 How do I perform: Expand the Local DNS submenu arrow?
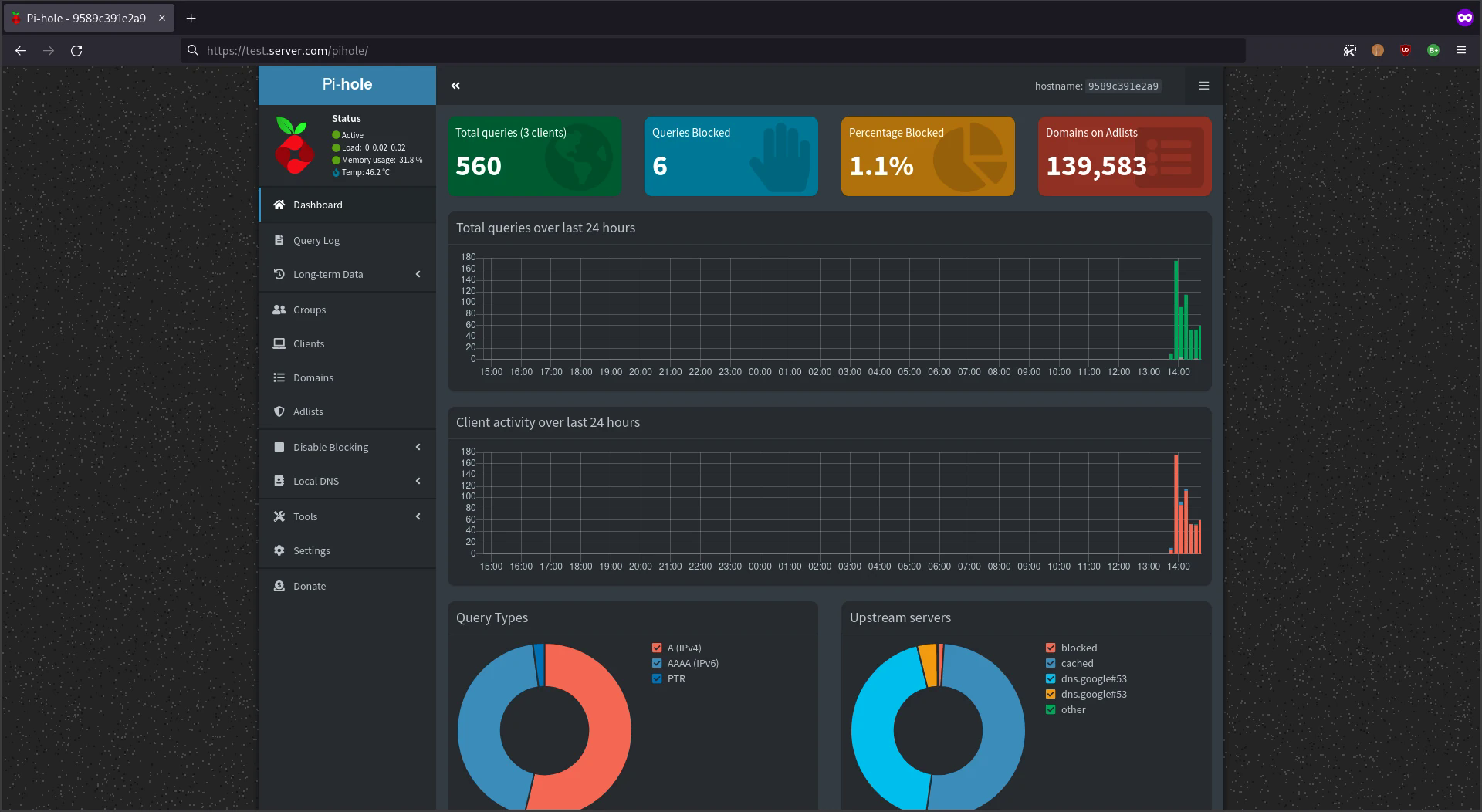point(418,481)
